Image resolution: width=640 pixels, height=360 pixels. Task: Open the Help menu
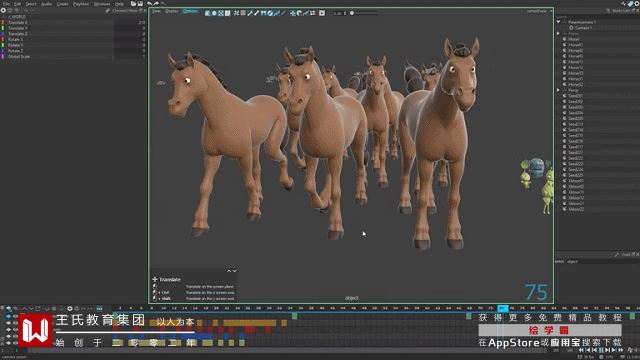click(x=119, y=4)
